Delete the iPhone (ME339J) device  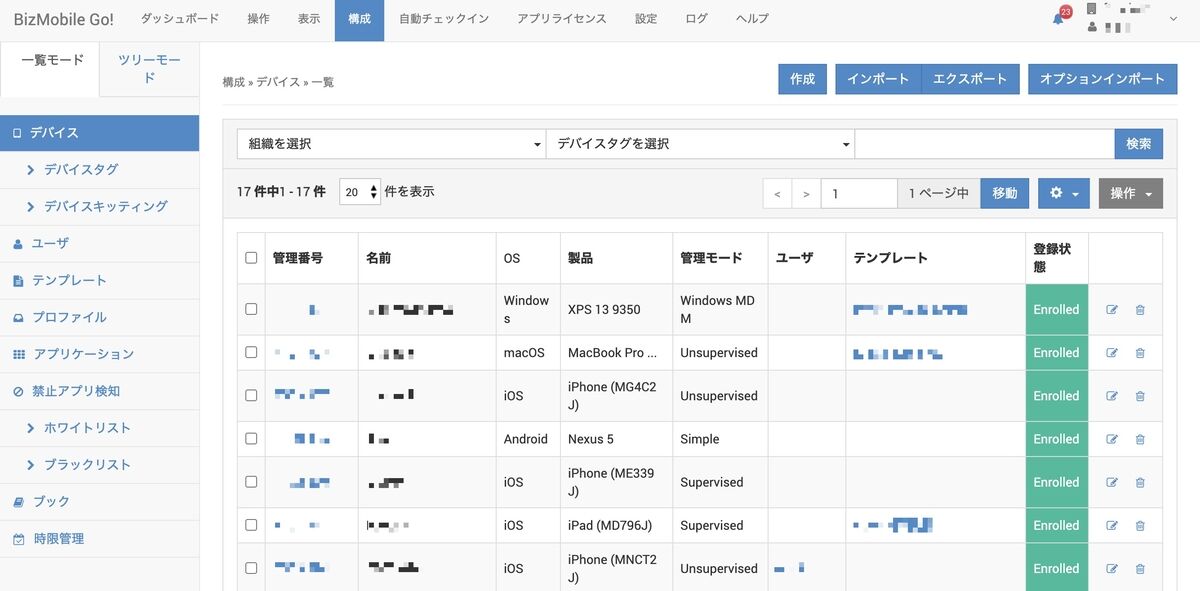[1140, 482]
